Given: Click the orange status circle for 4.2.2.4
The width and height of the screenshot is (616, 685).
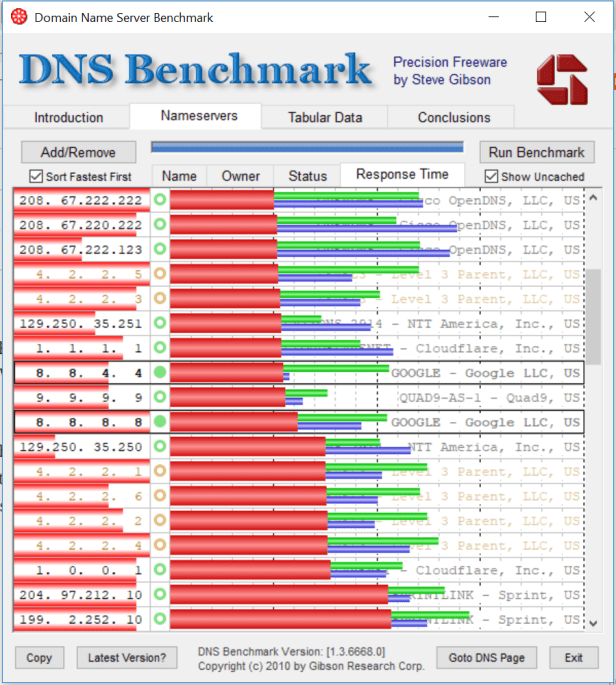Looking at the screenshot, I should 160,545.
